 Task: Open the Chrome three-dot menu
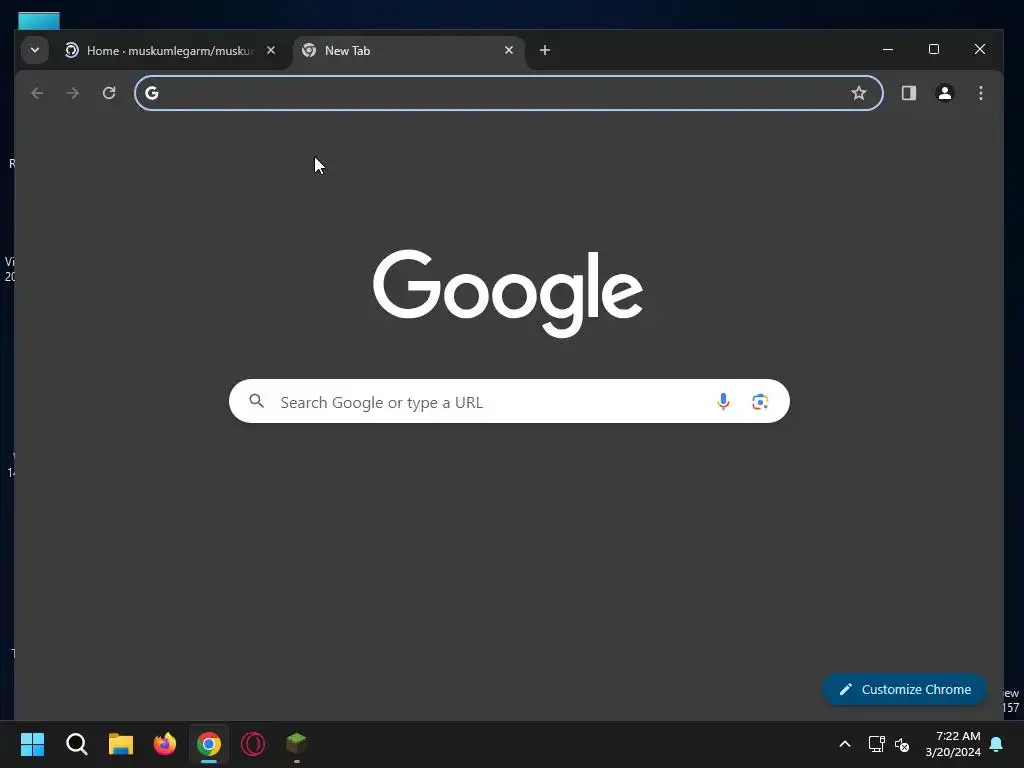(x=981, y=93)
